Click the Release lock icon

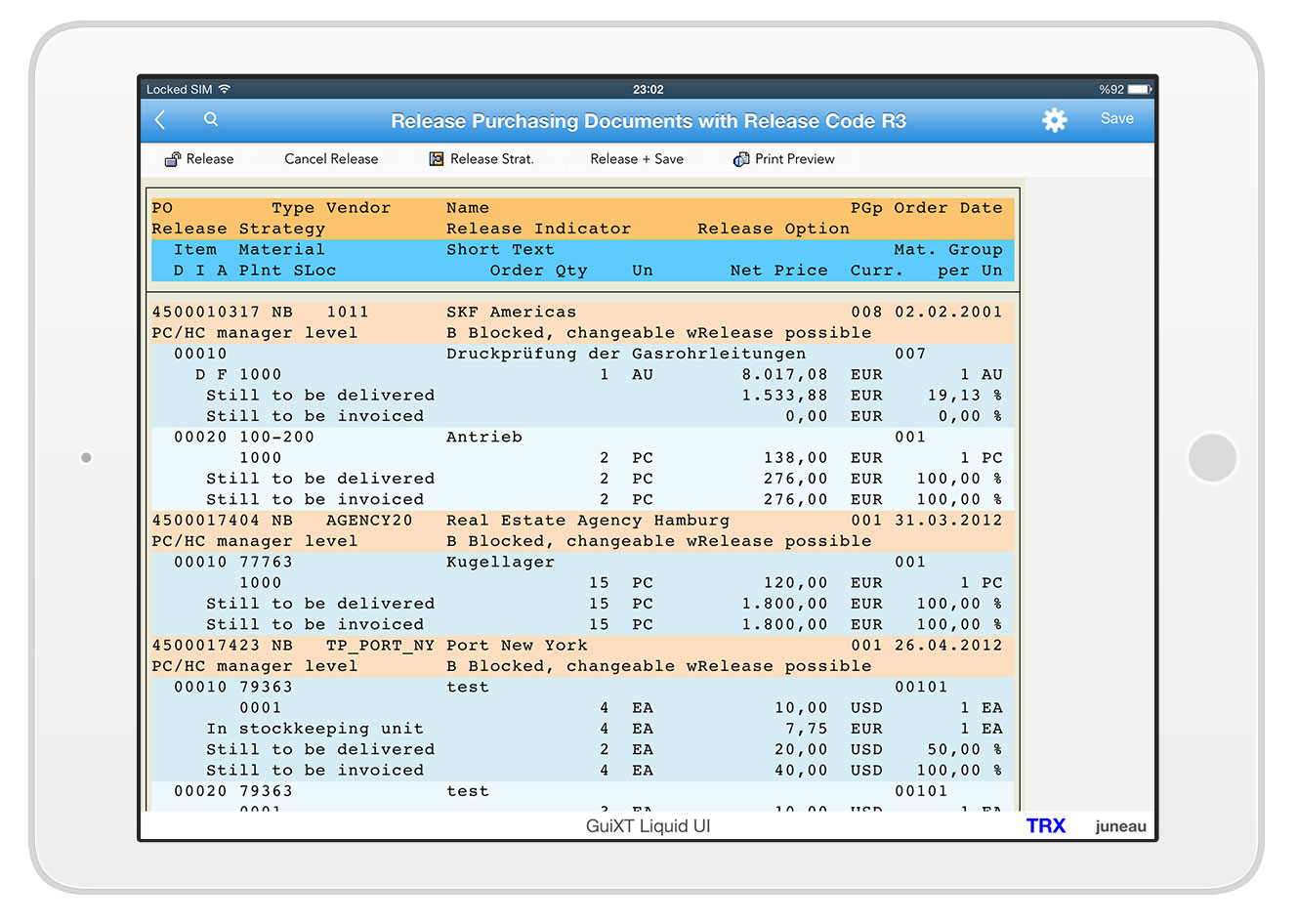coord(173,159)
